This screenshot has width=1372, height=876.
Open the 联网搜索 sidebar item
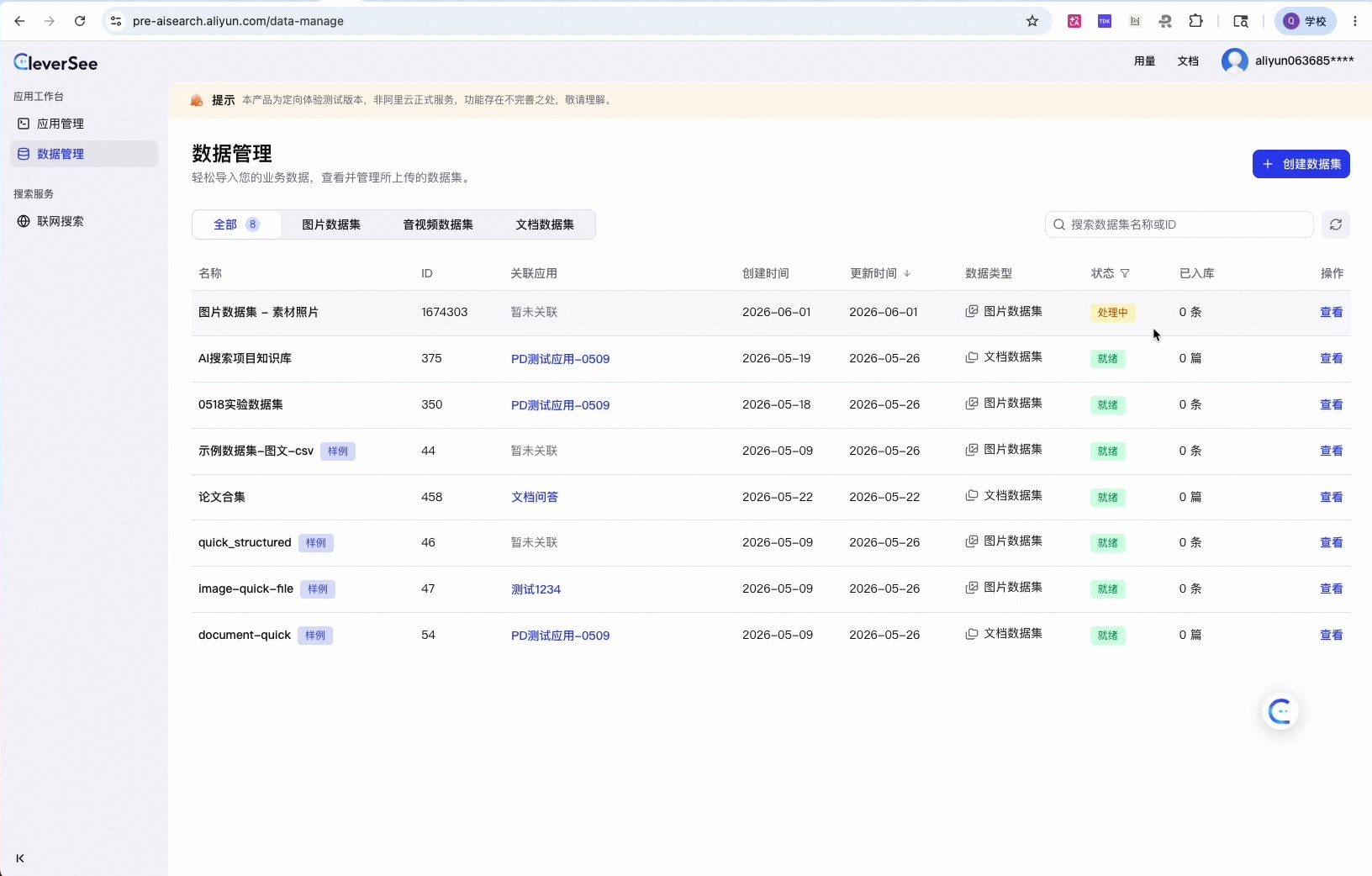[84, 221]
